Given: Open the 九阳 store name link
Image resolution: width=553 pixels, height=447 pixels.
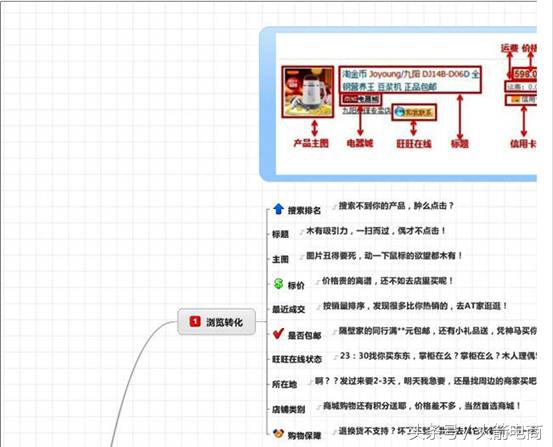Looking at the screenshot, I should tap(366, 110).
